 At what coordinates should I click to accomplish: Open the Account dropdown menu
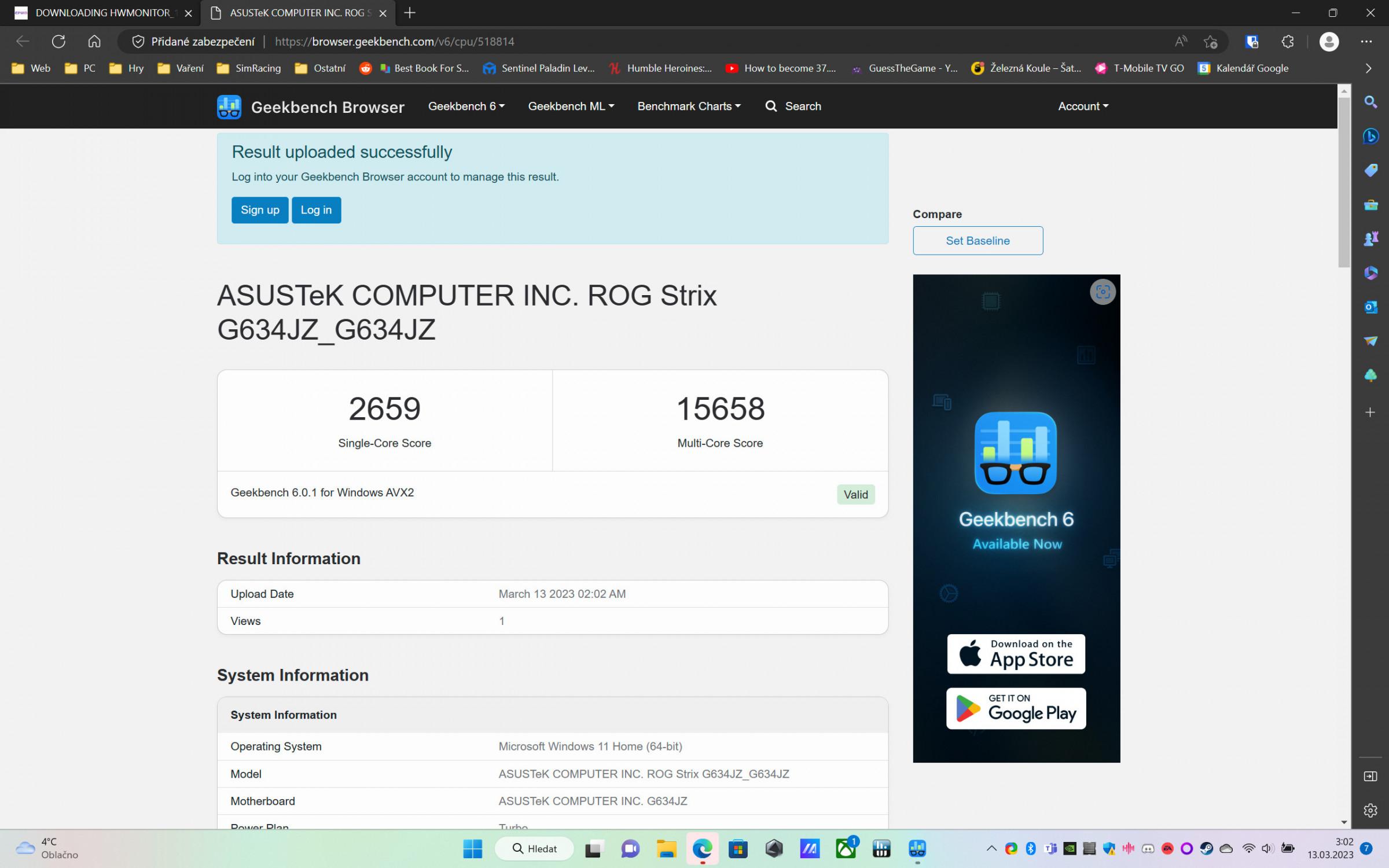click(x=1083, y=106)
